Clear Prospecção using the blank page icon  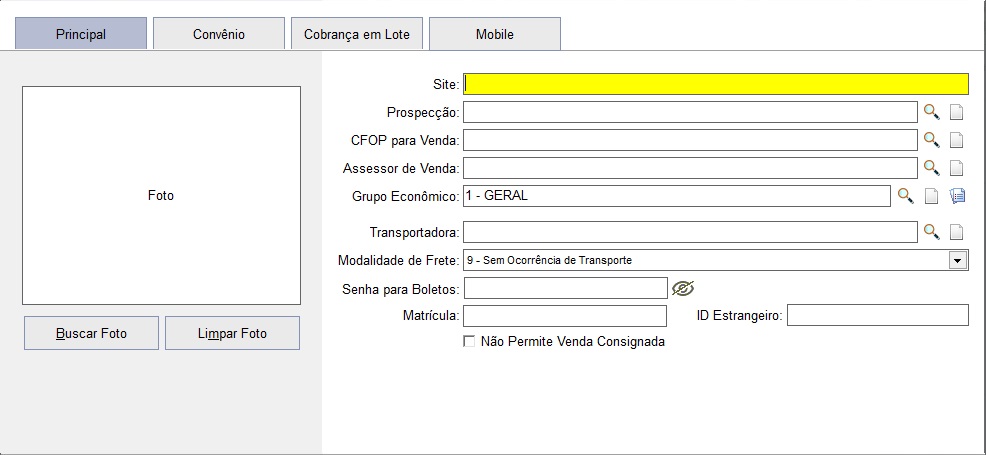click(x=956, y=112)
